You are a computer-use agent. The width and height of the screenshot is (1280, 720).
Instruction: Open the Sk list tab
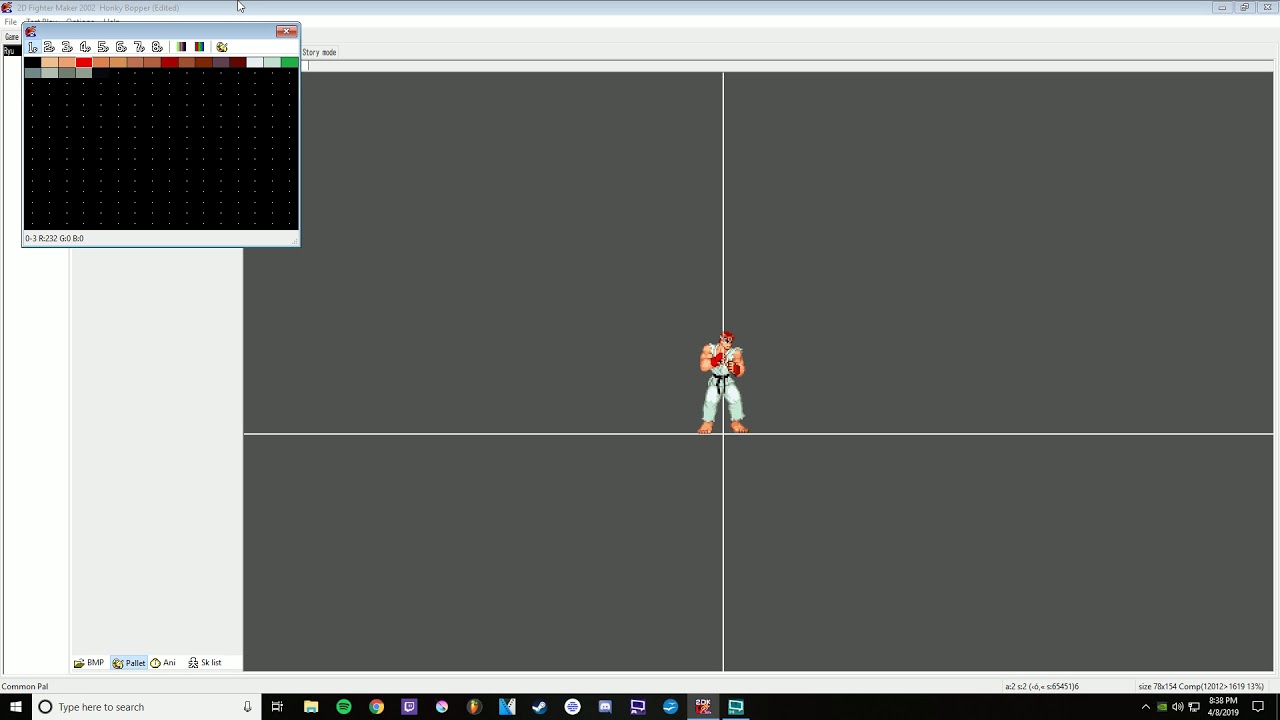(205, 663)
